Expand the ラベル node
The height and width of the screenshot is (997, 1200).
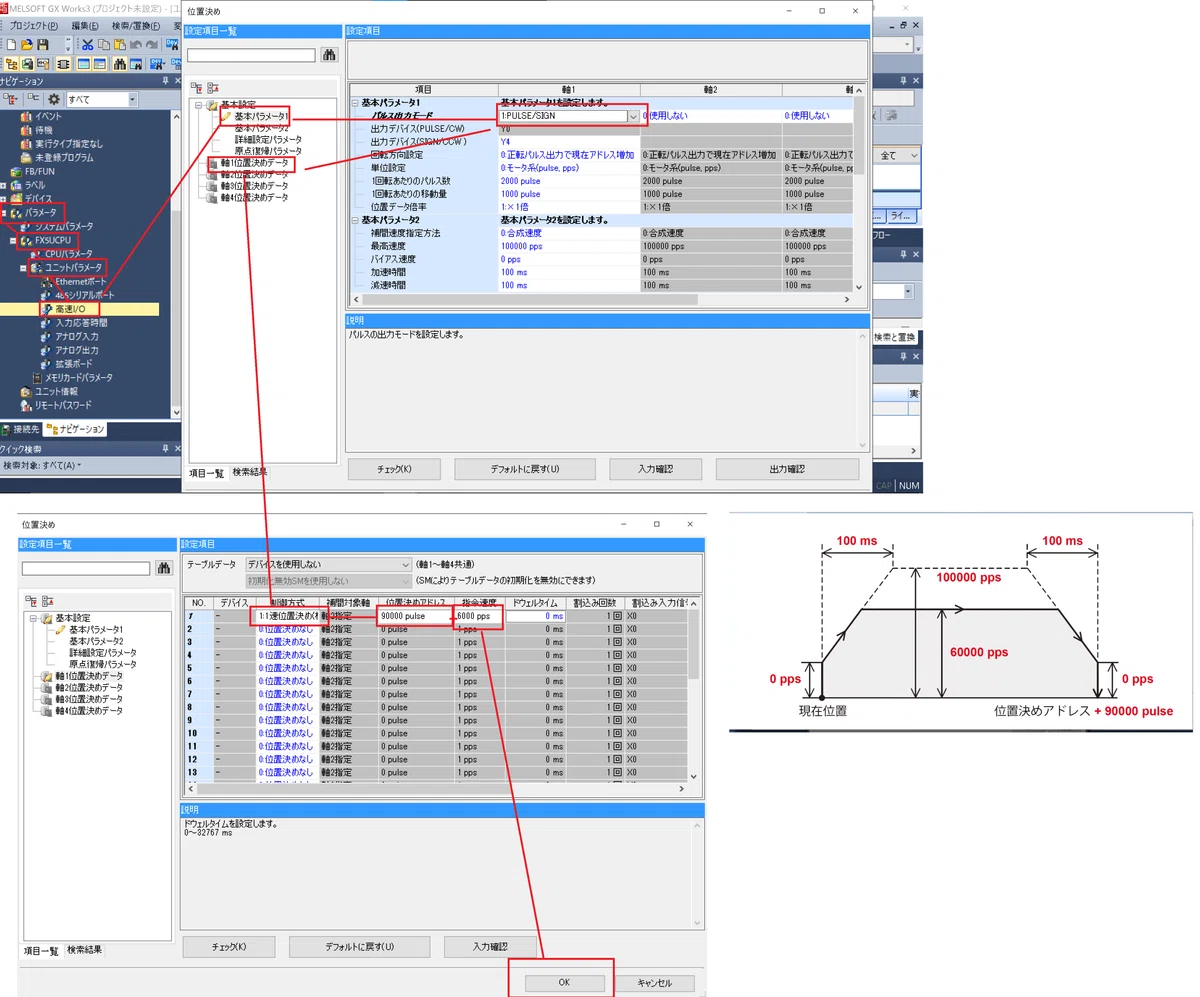point(4,185)
